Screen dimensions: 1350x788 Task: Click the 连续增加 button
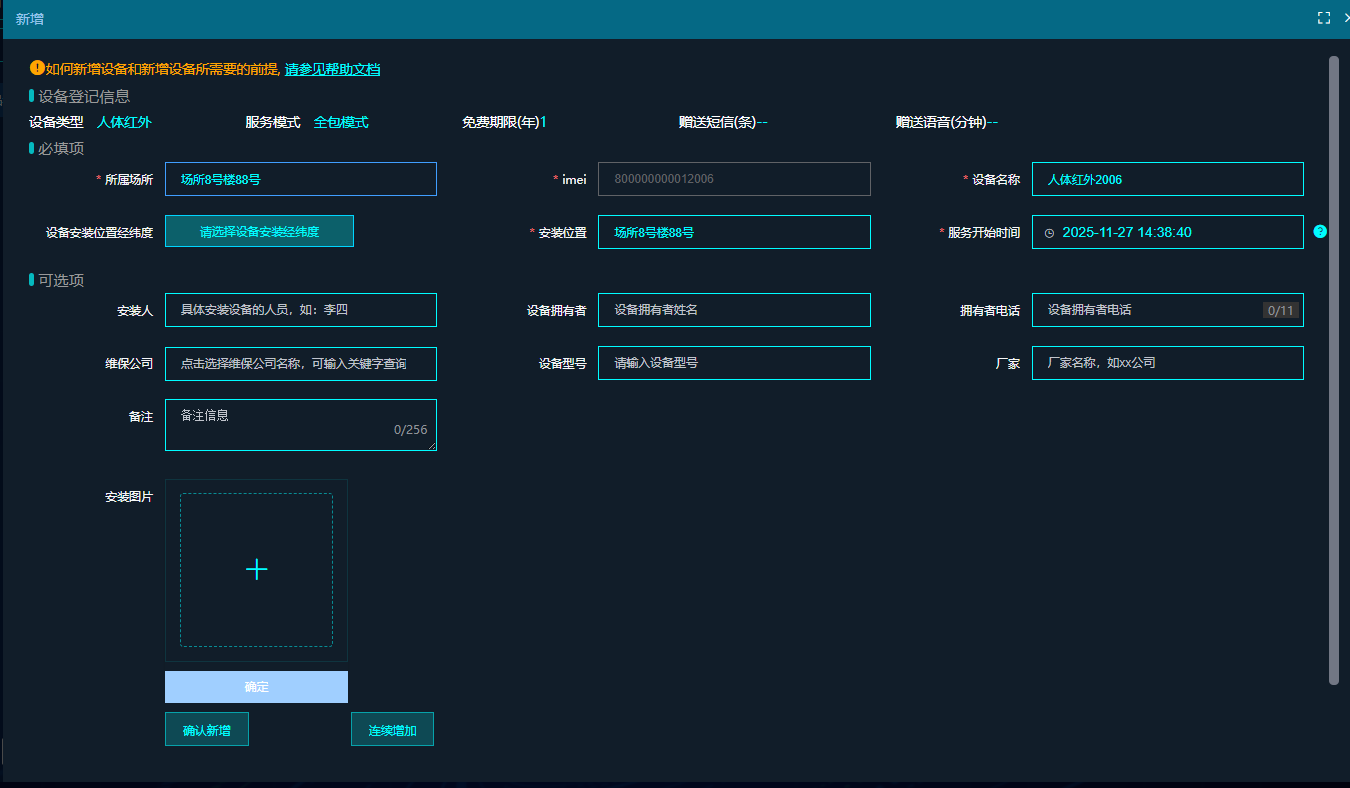tap(392, 728)
